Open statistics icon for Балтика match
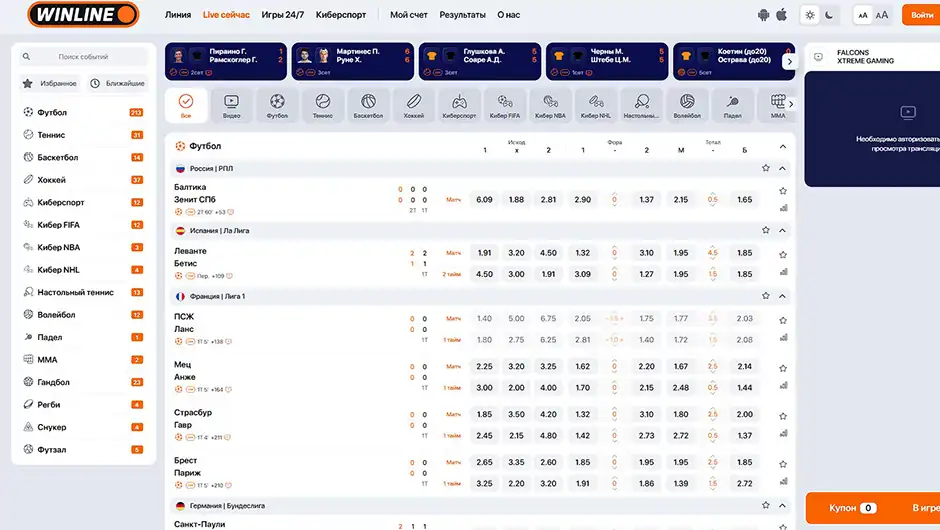 (x=783, y=208)
